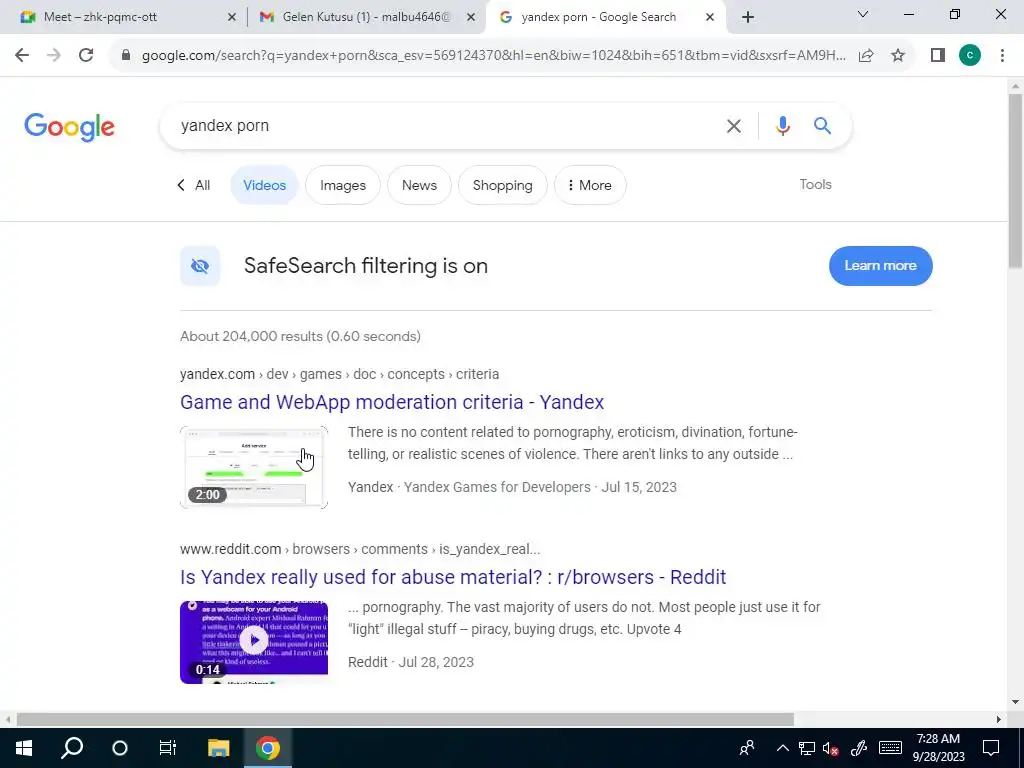
Task: Go to Google homepage logo
Action: 69,127
